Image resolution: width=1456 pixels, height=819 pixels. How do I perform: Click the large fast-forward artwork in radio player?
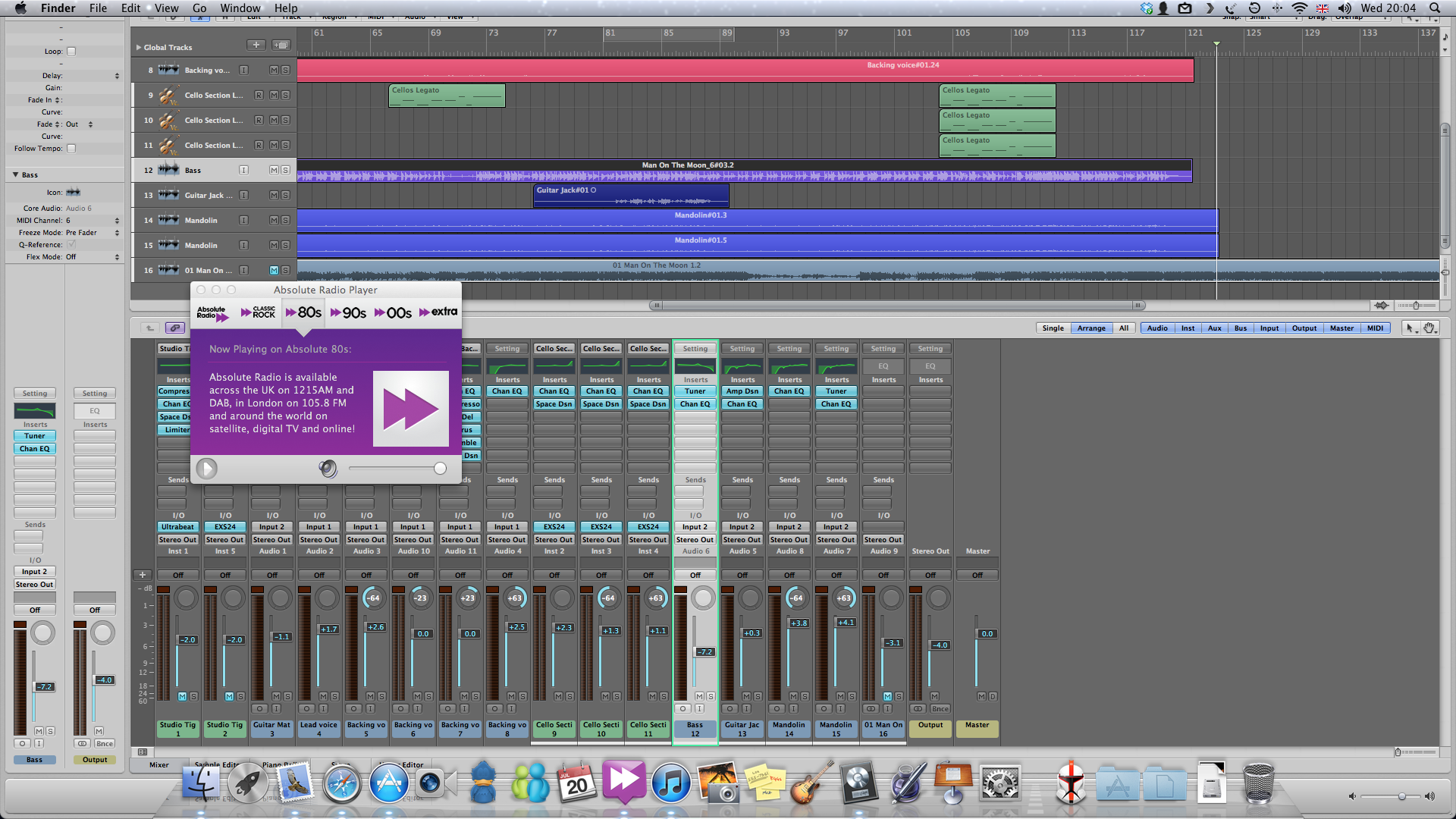411,409
